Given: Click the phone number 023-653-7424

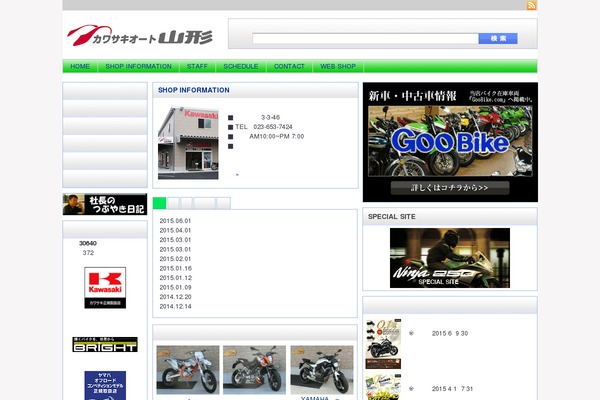Looking at the screenshot, I should (273, 127).
